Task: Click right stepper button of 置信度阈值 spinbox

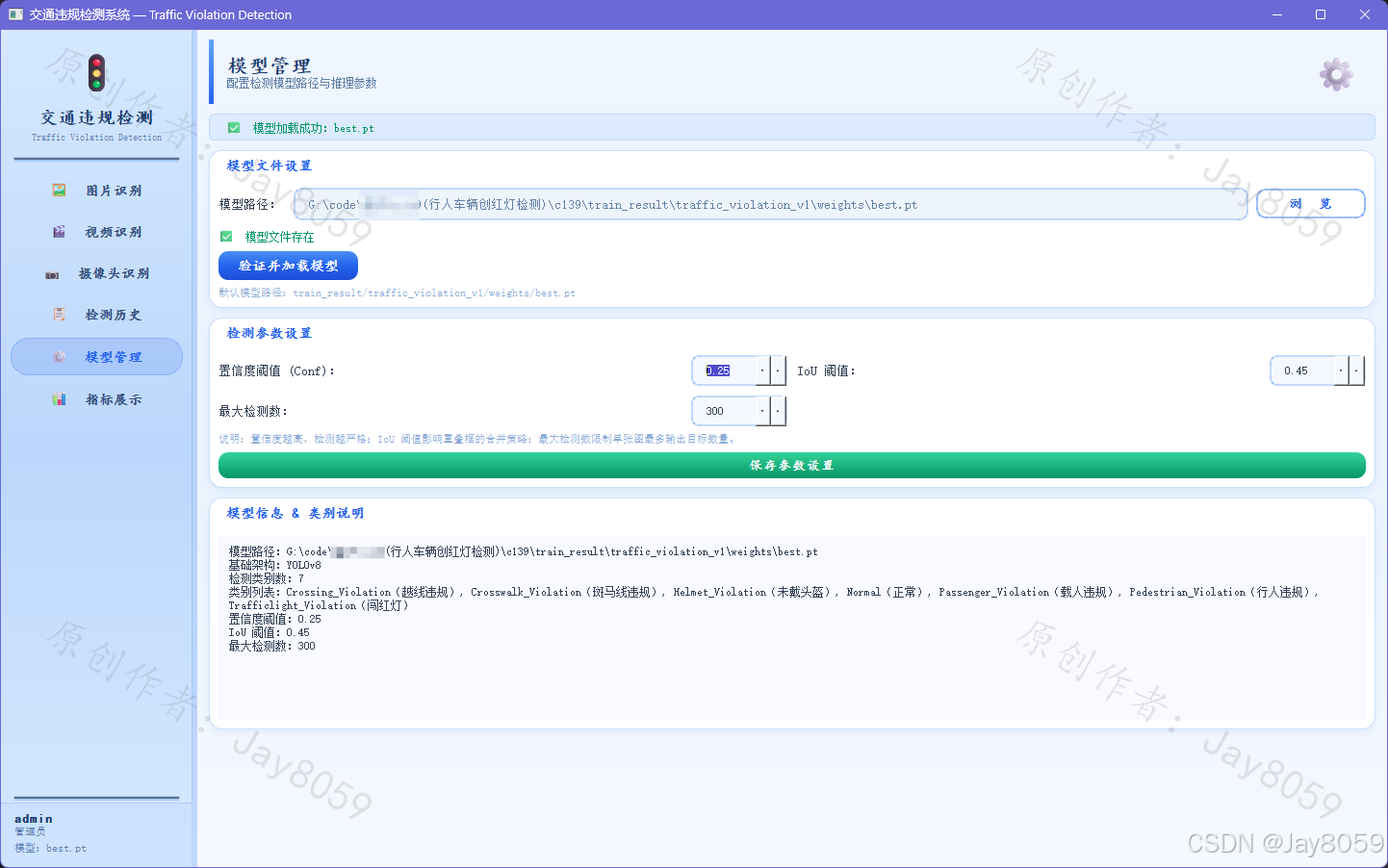Action: (778, 370)
